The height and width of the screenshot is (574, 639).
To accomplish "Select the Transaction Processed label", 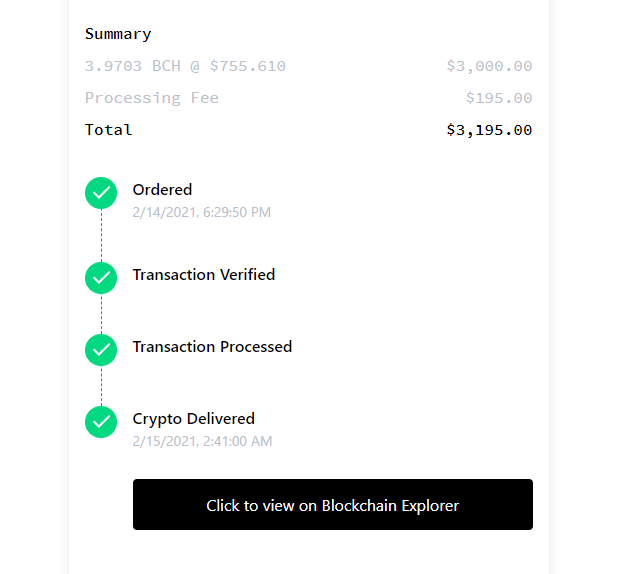I will [212, 347].
